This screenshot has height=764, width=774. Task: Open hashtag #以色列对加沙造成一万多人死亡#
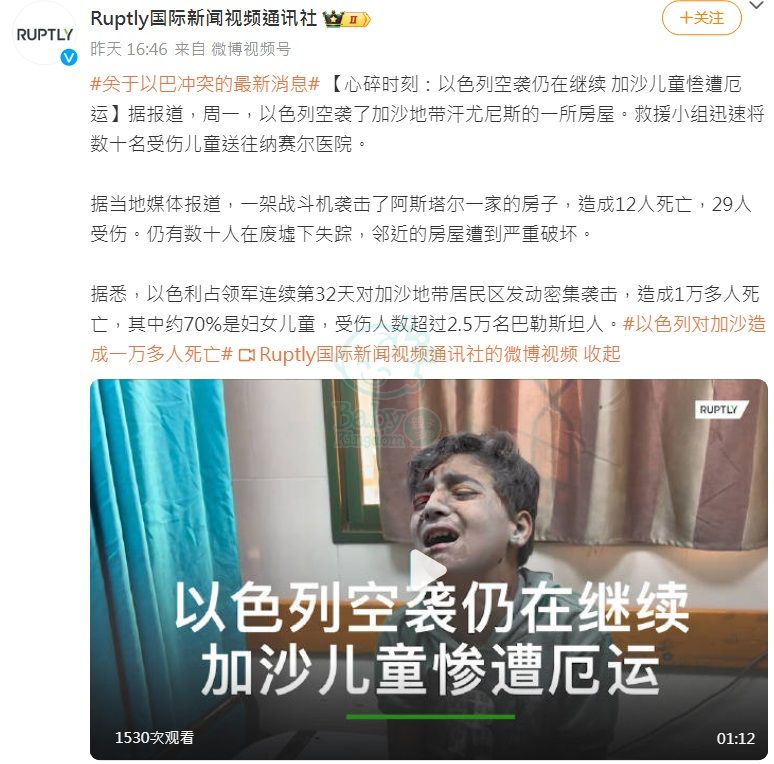(428, 339)
